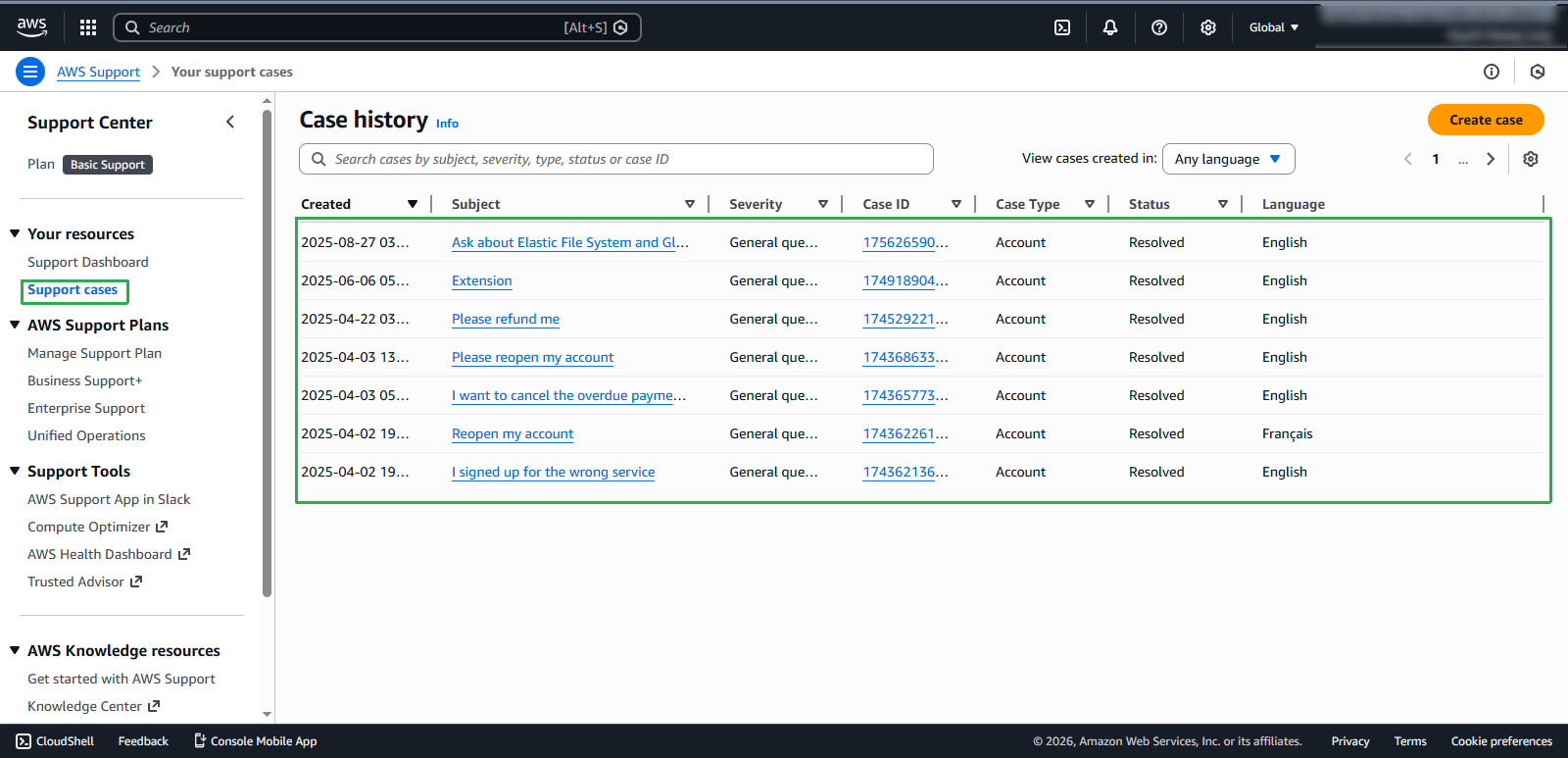Go to previous page of cases
This screenshot has width=1568, height=758.
click(1408, 159)
